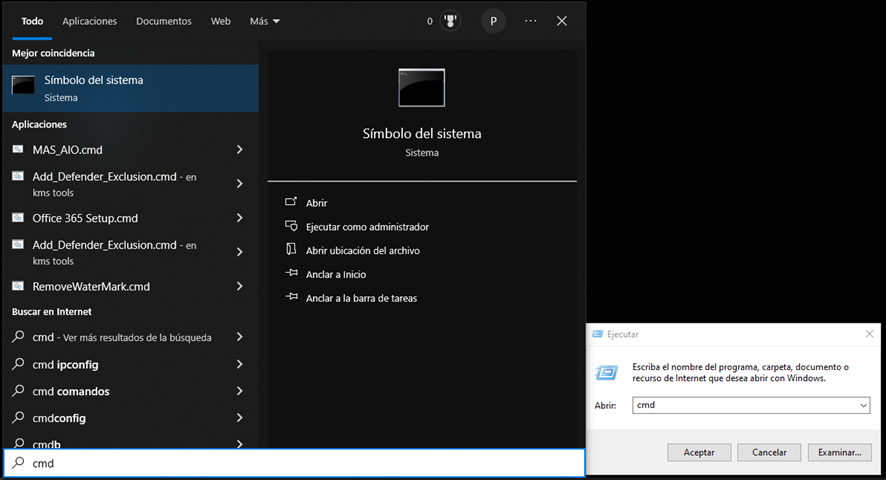The height and width of the screenshot is (480, 886).
Task: Click Aceptar in the Ejecutar dialog
Action: [x=699, y=452]
